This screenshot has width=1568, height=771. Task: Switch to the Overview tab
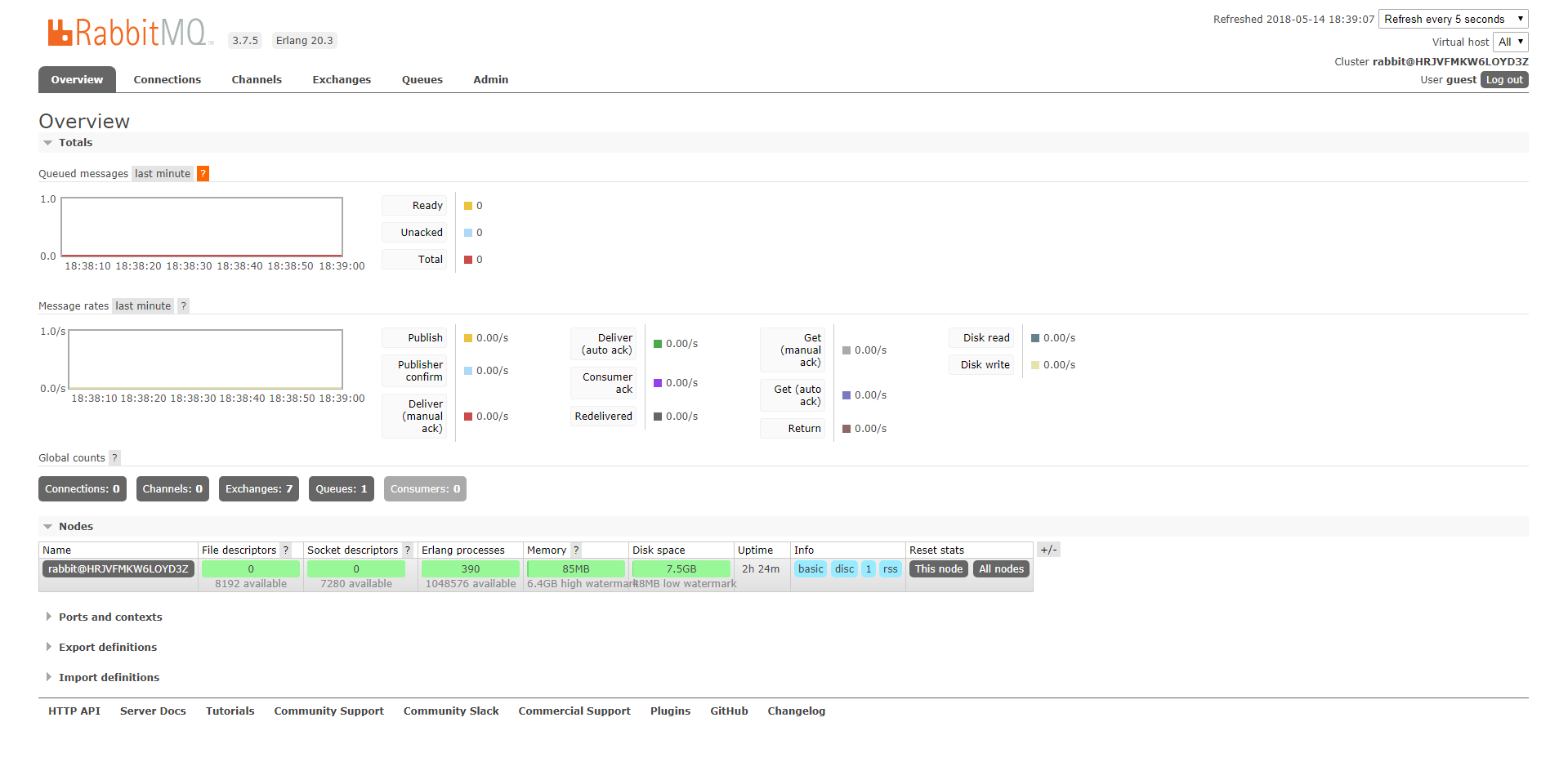pyautogui.click(x=77, y=79)
